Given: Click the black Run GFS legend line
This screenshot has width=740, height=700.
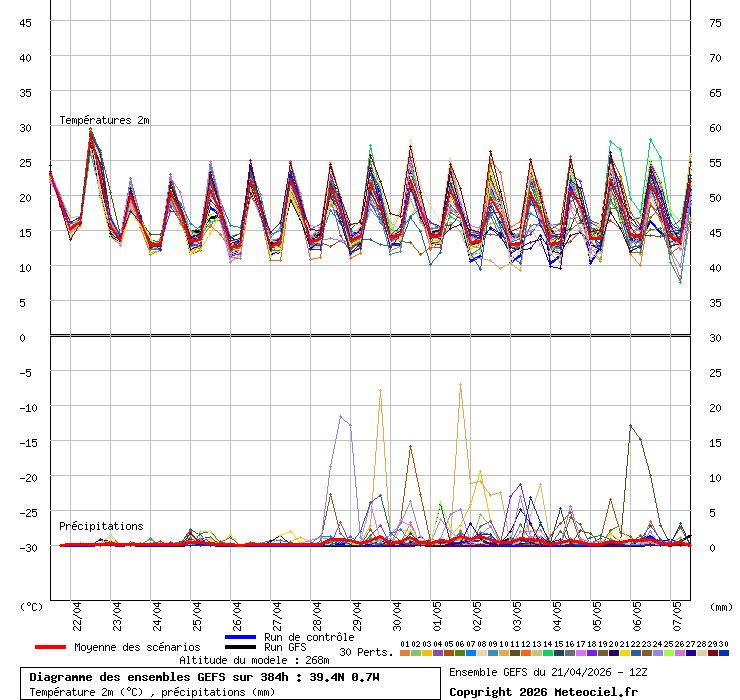Looking at the screenshot, I should (241, 647).
